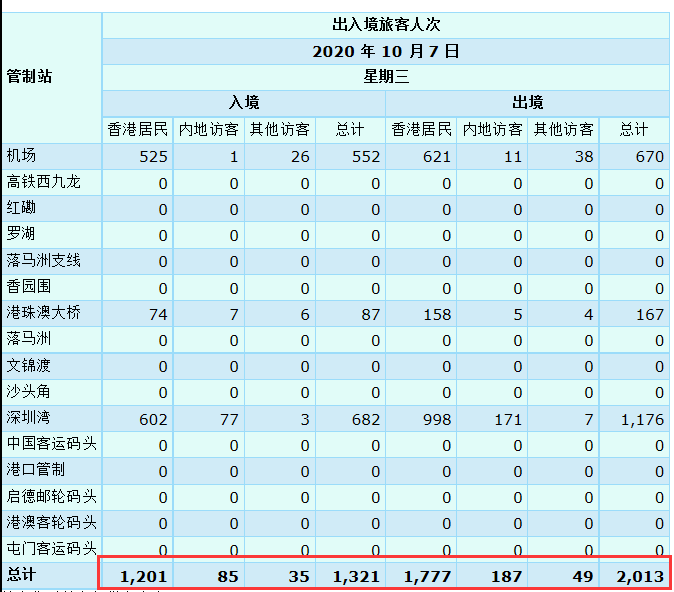674x592 pixels.
Task: Select the total value 49
Action: [x=583, y=577]
